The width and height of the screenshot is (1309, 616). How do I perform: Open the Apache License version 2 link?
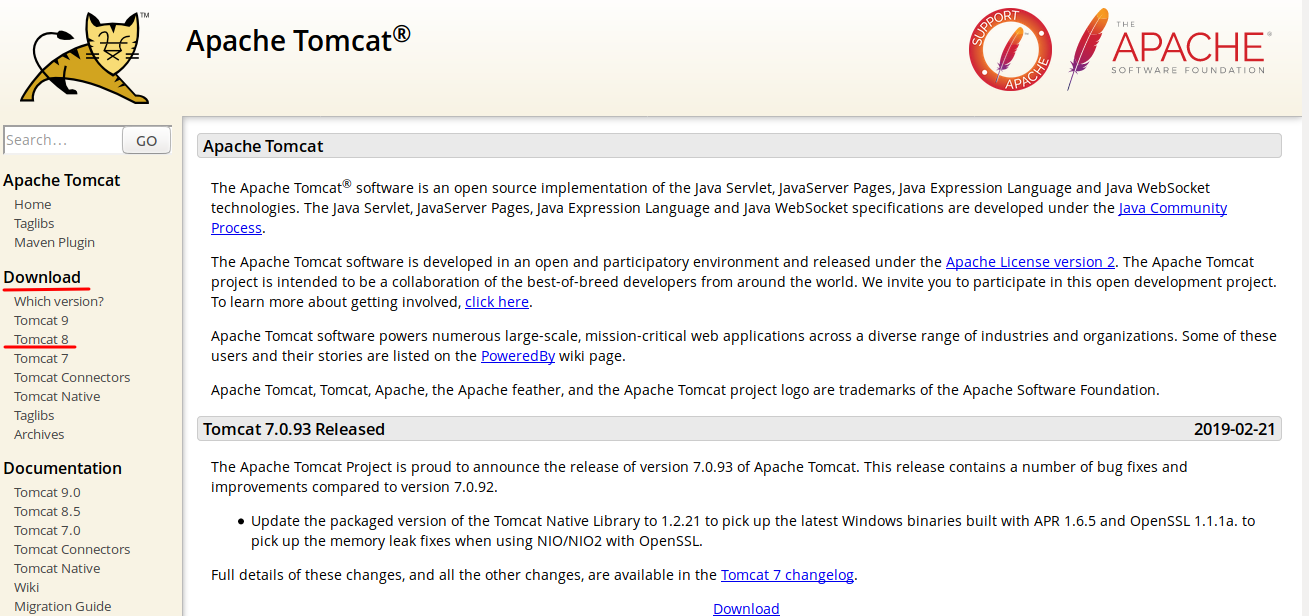coord(1030,261)
